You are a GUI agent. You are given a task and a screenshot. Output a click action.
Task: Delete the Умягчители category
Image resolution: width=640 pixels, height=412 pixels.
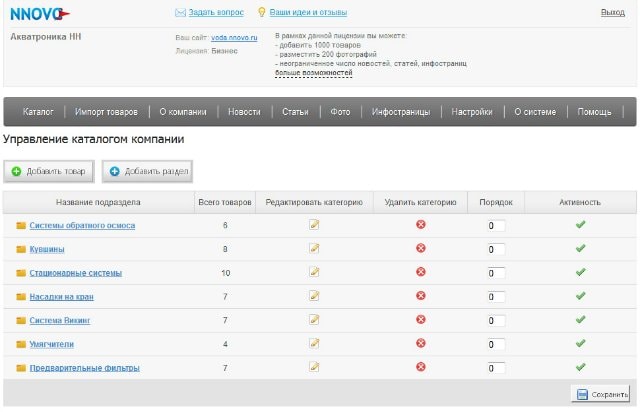pyautogui.click(x=421, y=344)
